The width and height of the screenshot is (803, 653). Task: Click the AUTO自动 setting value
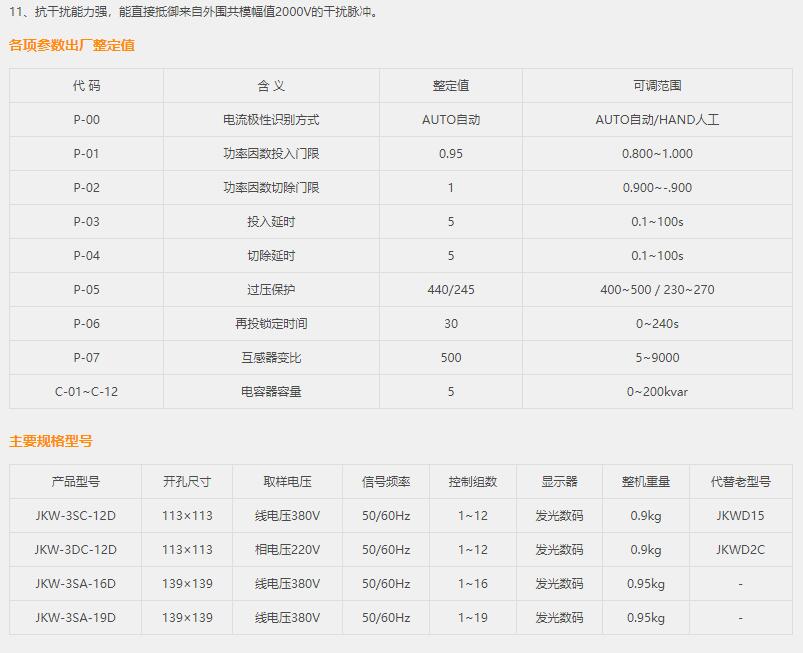(x=451, y=119)
